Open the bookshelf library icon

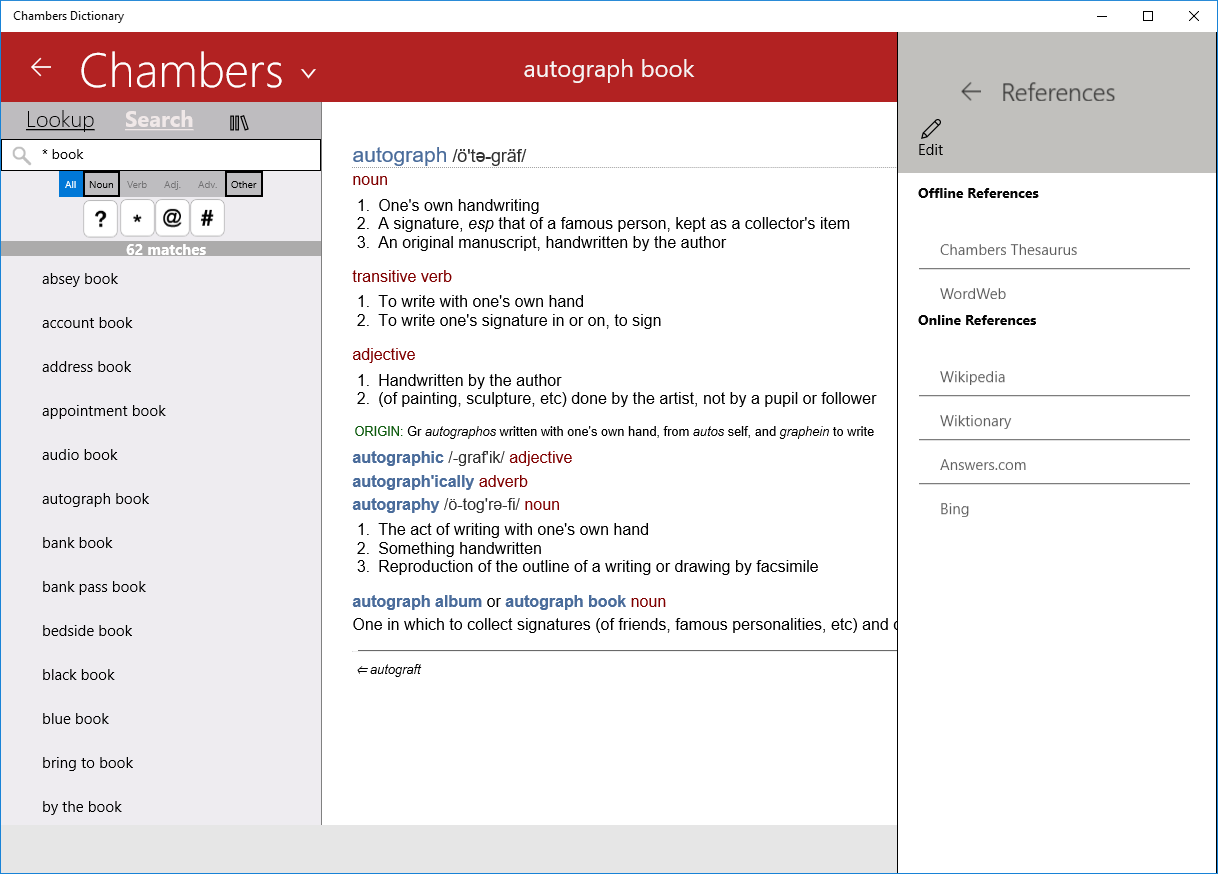239,121
